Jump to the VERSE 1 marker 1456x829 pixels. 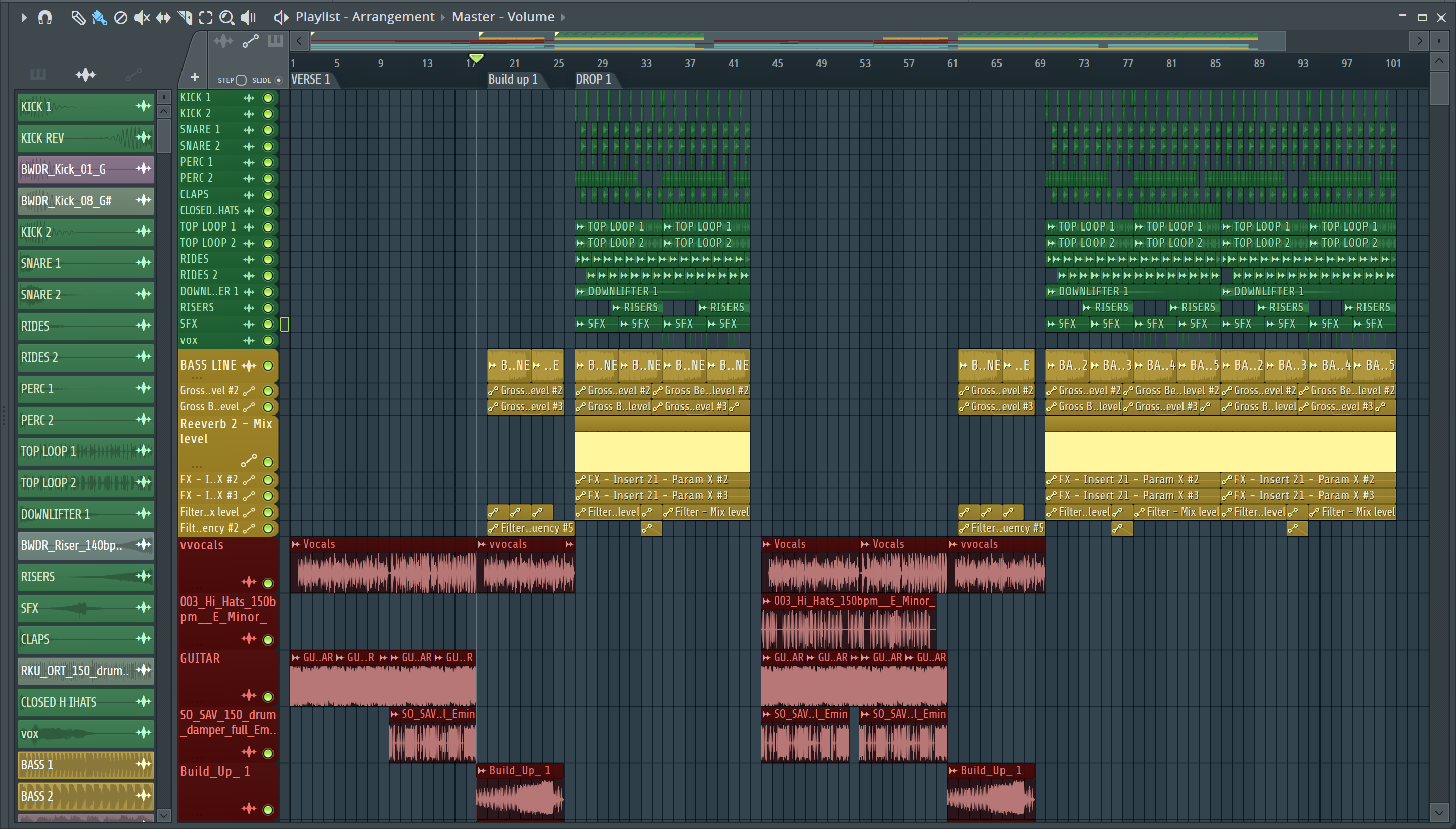click(x=311, y=80)
